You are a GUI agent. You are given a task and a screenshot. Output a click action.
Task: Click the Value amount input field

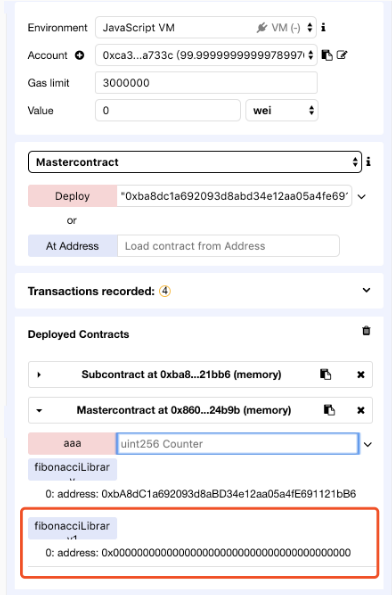(168, 110)
